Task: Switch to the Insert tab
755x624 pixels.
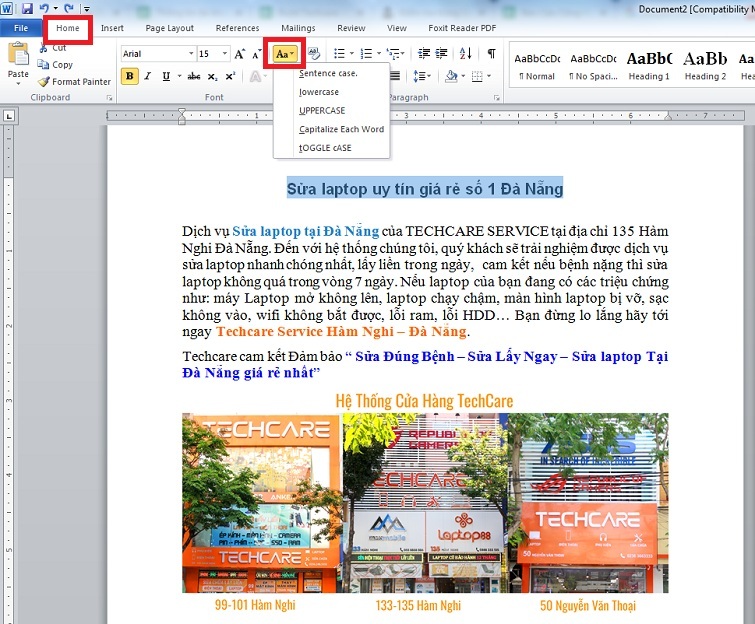Action: 112,28
